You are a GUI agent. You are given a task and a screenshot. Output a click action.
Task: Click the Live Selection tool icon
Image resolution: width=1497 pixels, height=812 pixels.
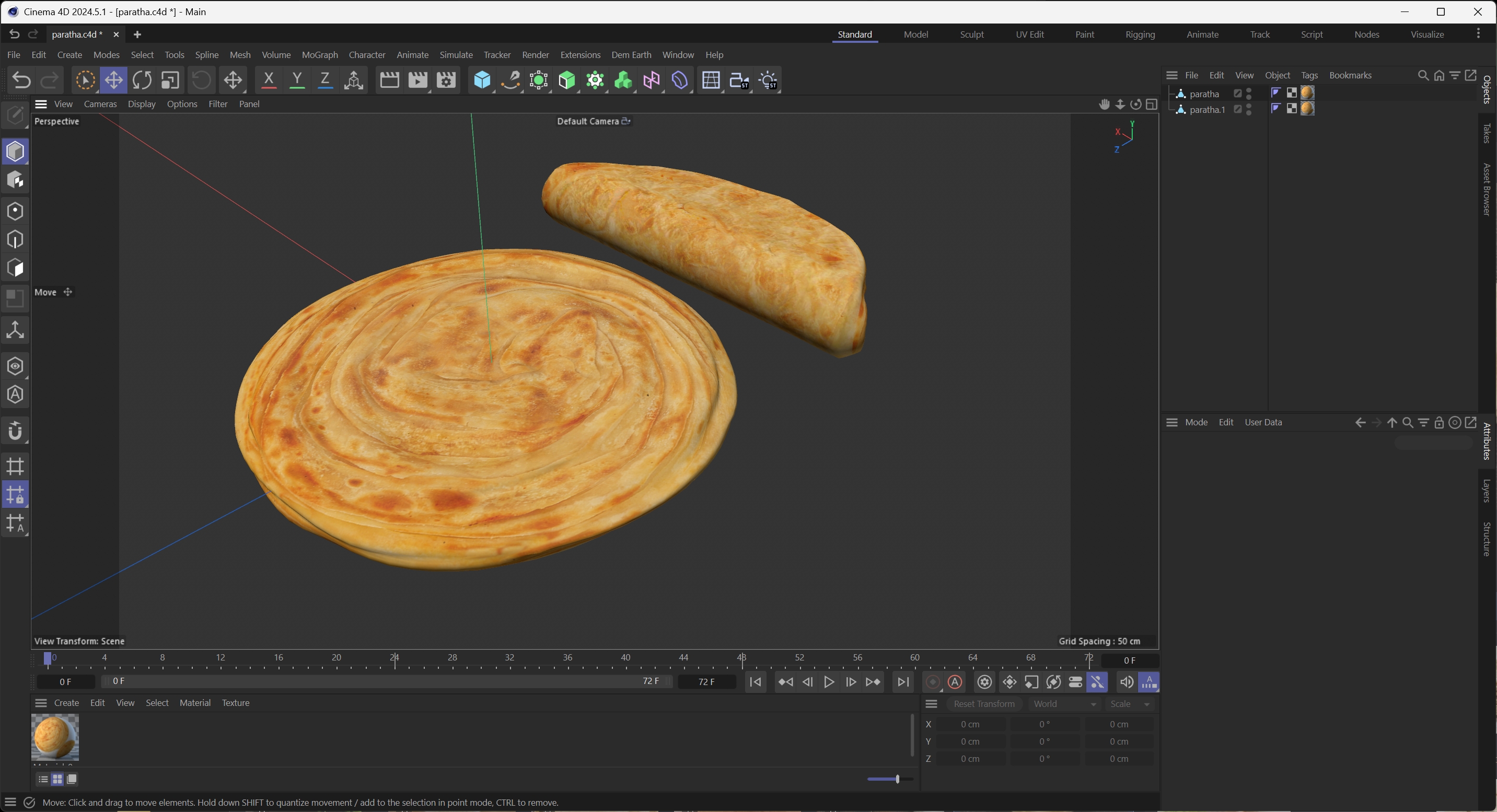[85, 80]
